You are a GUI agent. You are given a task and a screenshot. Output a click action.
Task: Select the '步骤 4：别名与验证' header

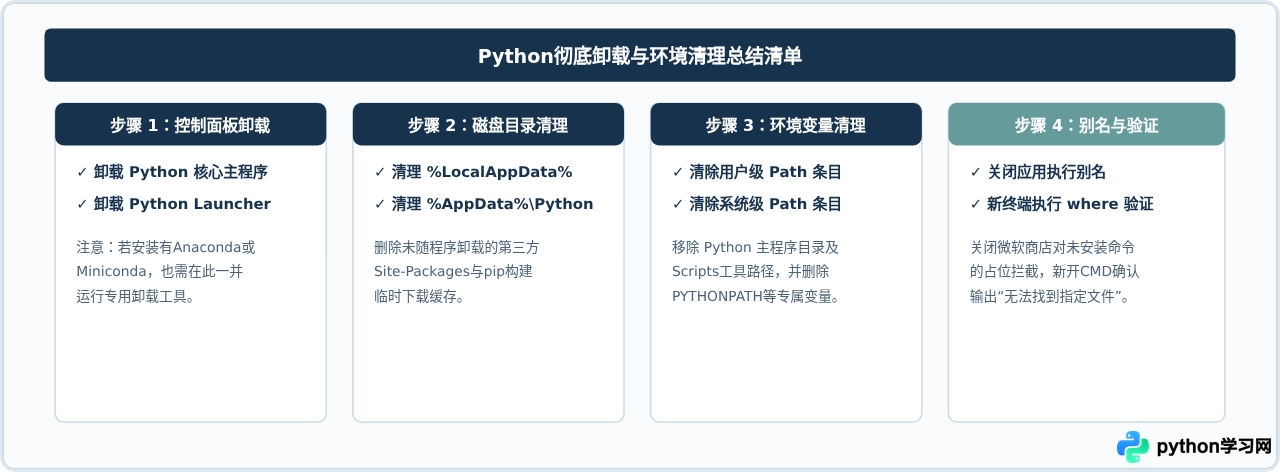coord(1086,125)
